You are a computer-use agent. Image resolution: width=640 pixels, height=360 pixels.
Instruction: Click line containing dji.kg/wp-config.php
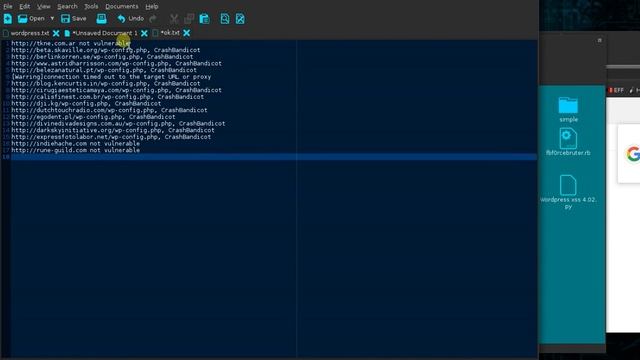(x=86, y=104)
